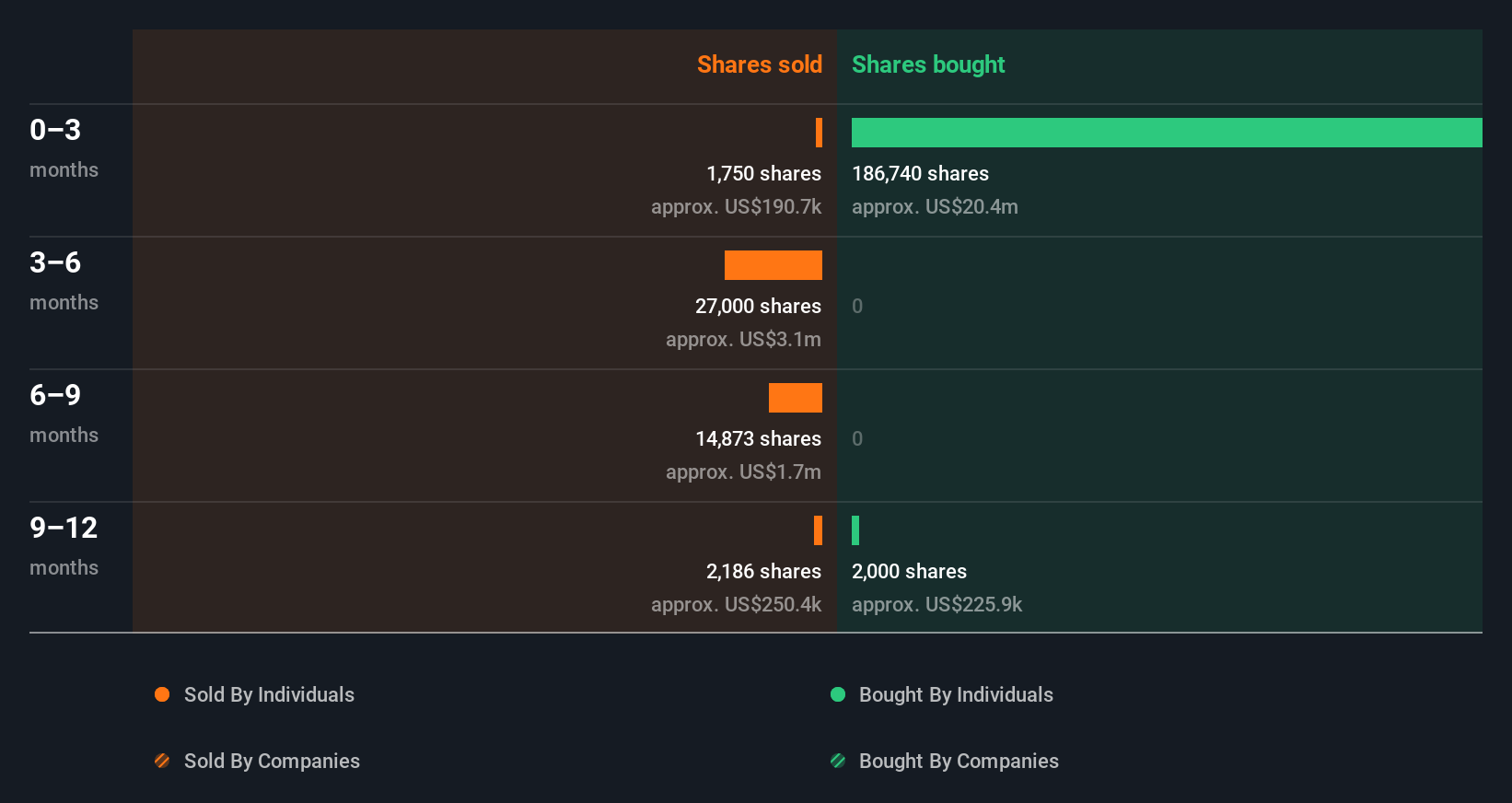Select the 27,000 shares value

pos(758,306)
